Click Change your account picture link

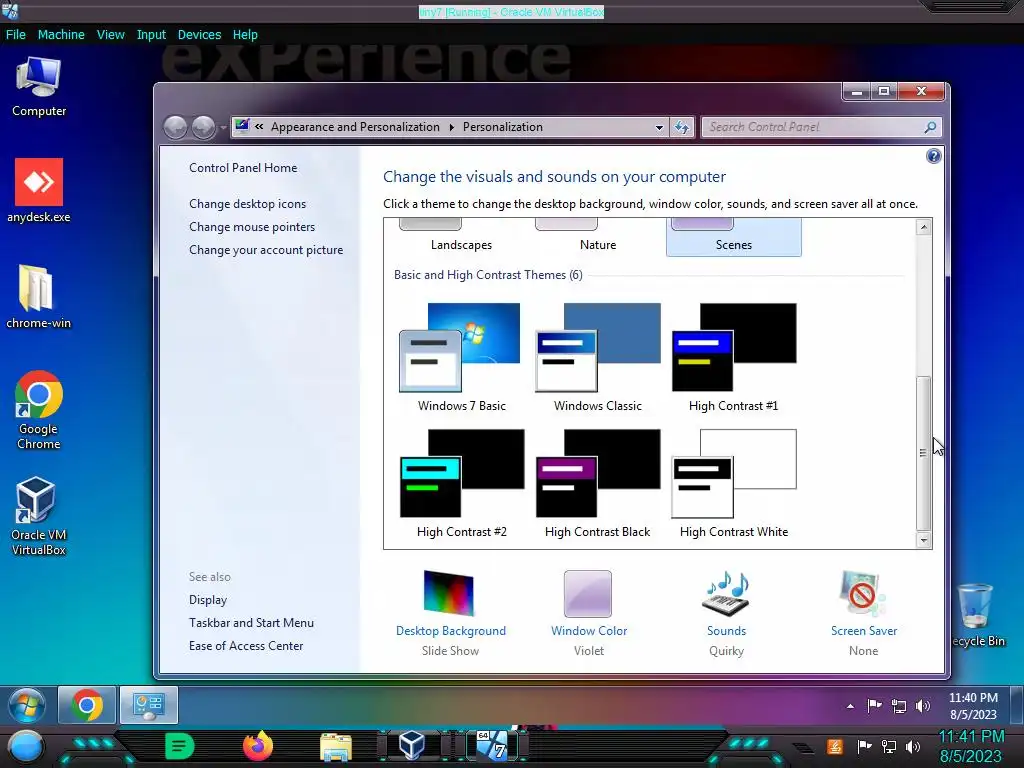[x=266, y=249]
